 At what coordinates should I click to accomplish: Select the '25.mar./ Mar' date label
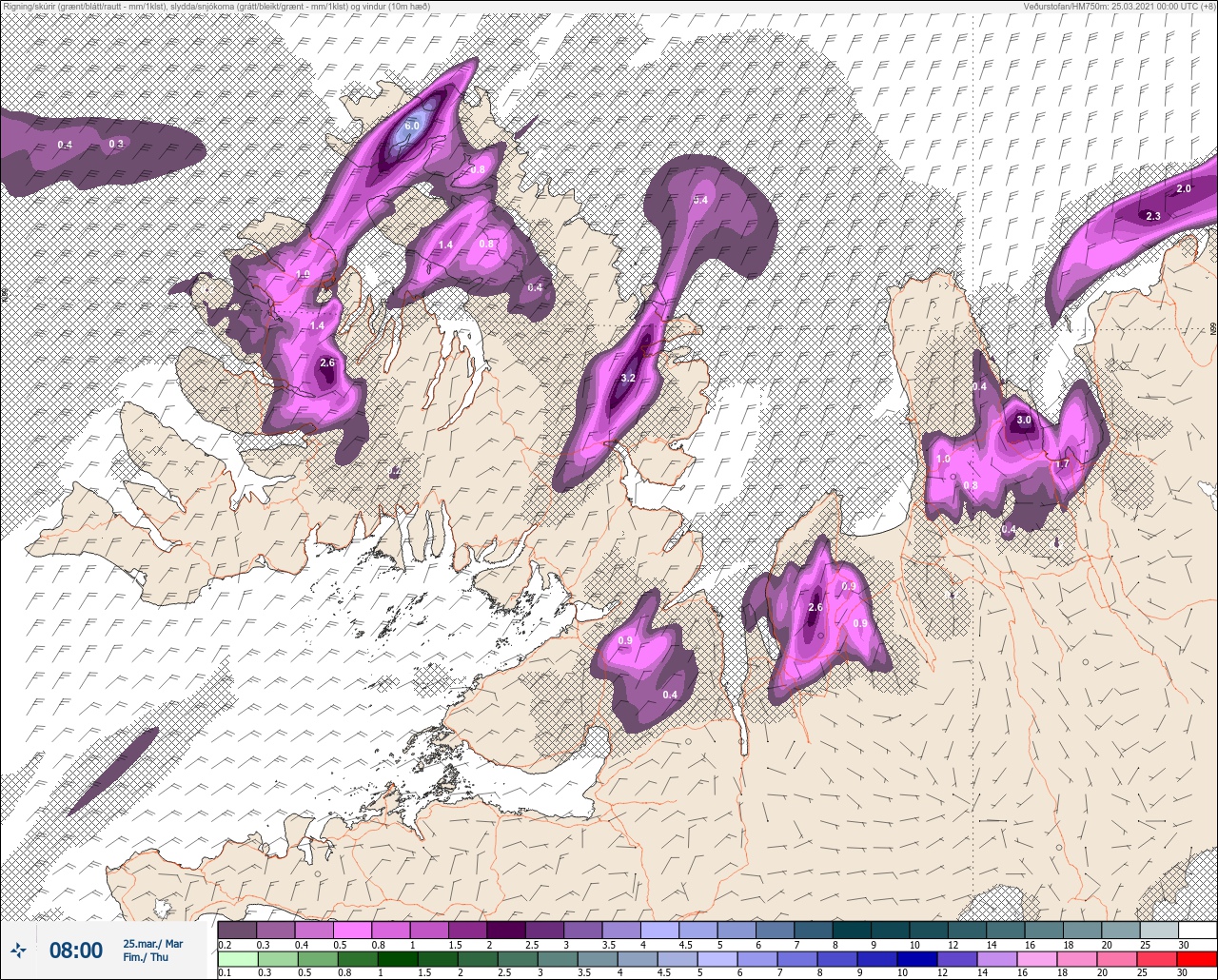152,944
